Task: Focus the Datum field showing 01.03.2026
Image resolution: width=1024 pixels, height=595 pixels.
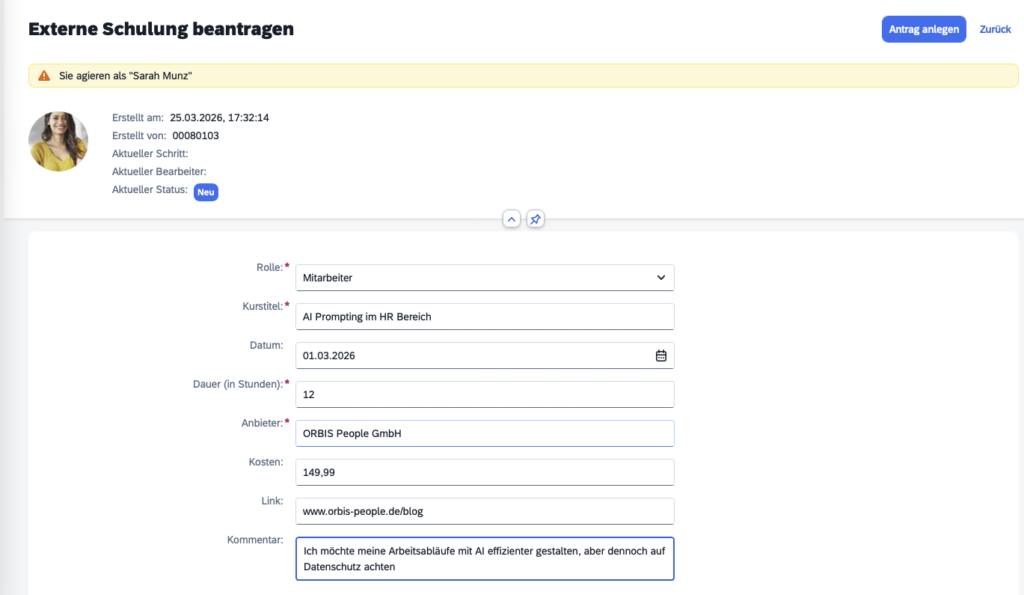Action: point(470,355)
